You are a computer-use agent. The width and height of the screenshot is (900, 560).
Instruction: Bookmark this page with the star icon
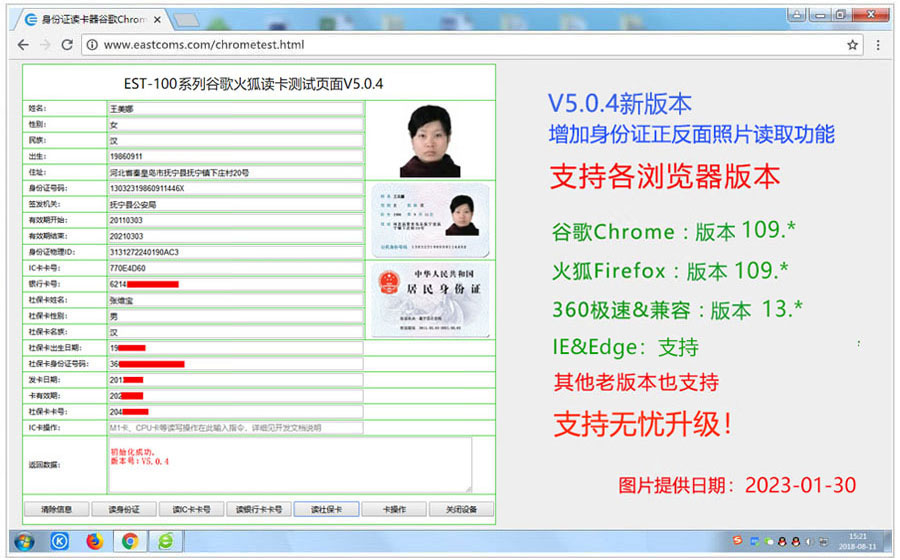click(852, 45)
